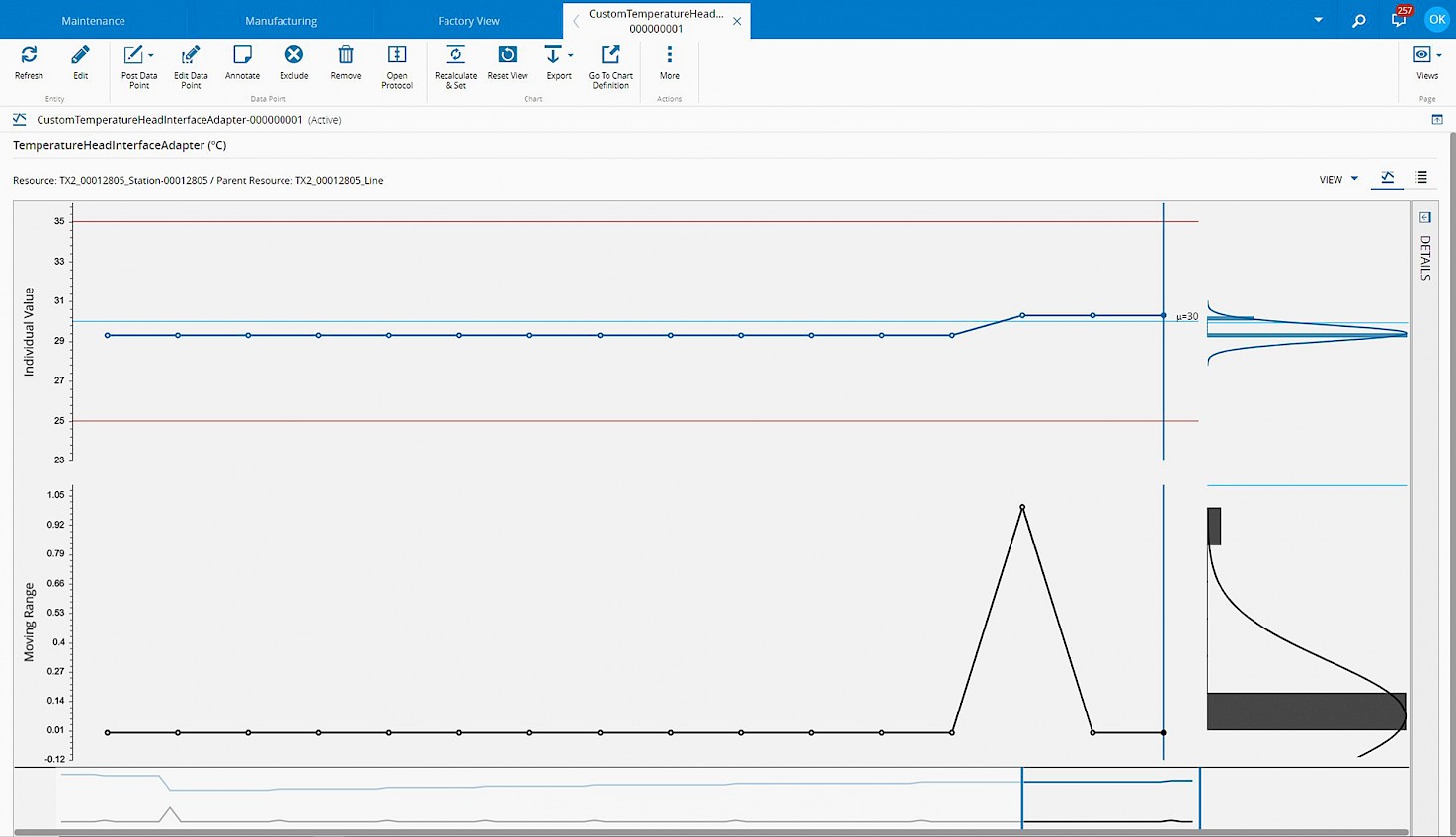Click the horizontal scrollbar at bottom
Screen dimensions: 1456x837
(711, 833)
